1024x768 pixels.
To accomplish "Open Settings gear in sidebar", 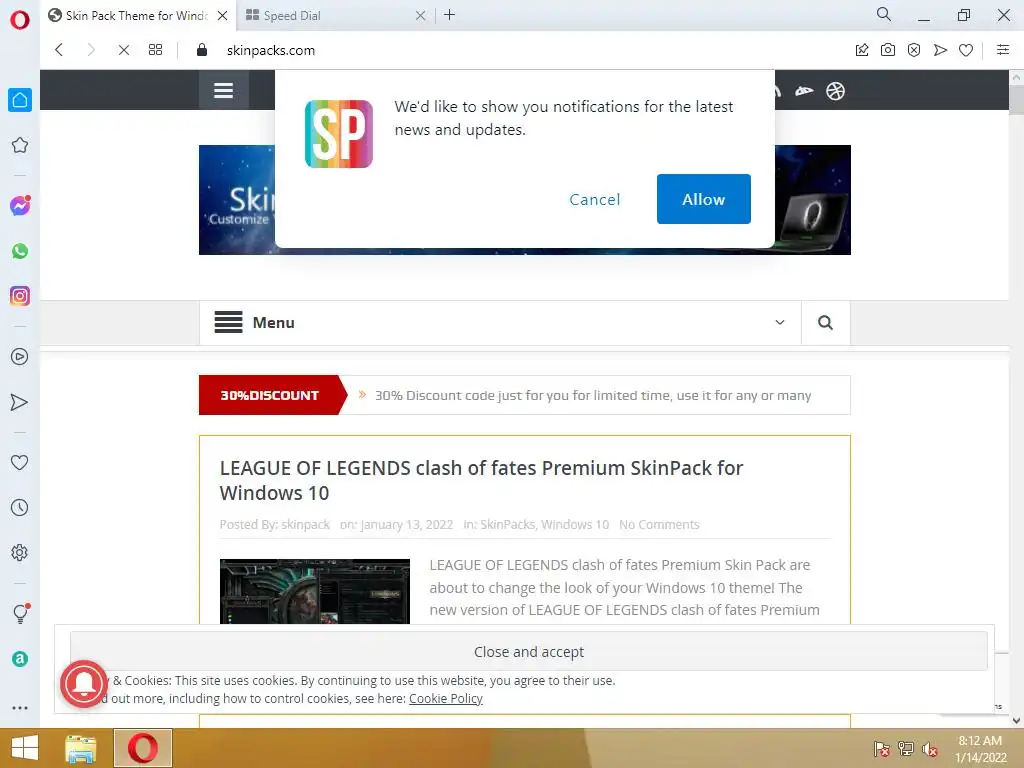I will (x=20, y=552).
